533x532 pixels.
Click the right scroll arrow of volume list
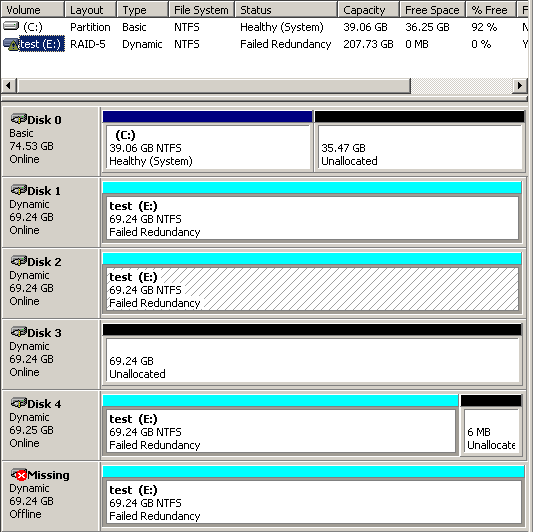[x=520, y=86]
